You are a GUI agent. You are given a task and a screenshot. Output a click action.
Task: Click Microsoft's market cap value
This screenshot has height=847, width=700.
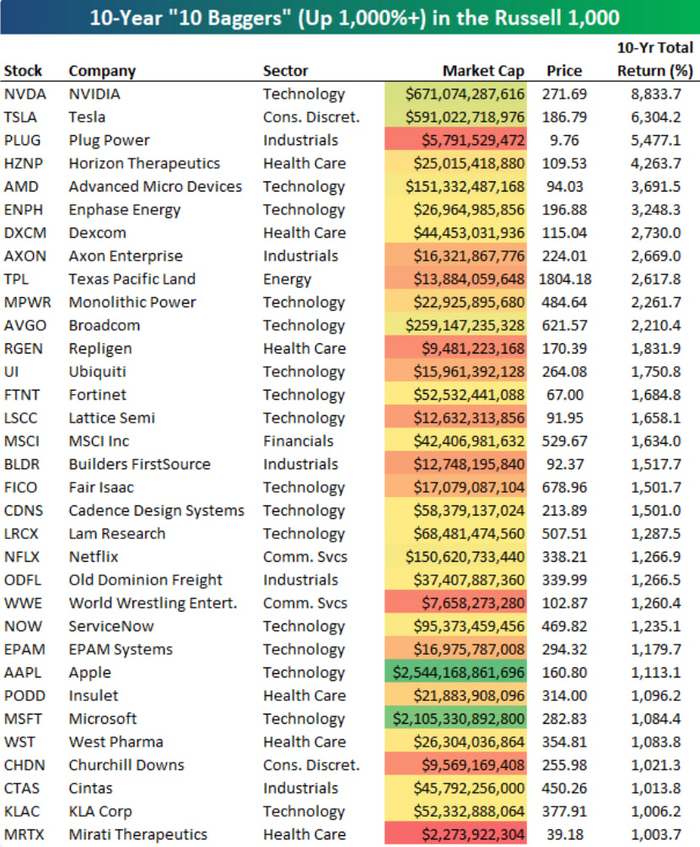point(469,719)
